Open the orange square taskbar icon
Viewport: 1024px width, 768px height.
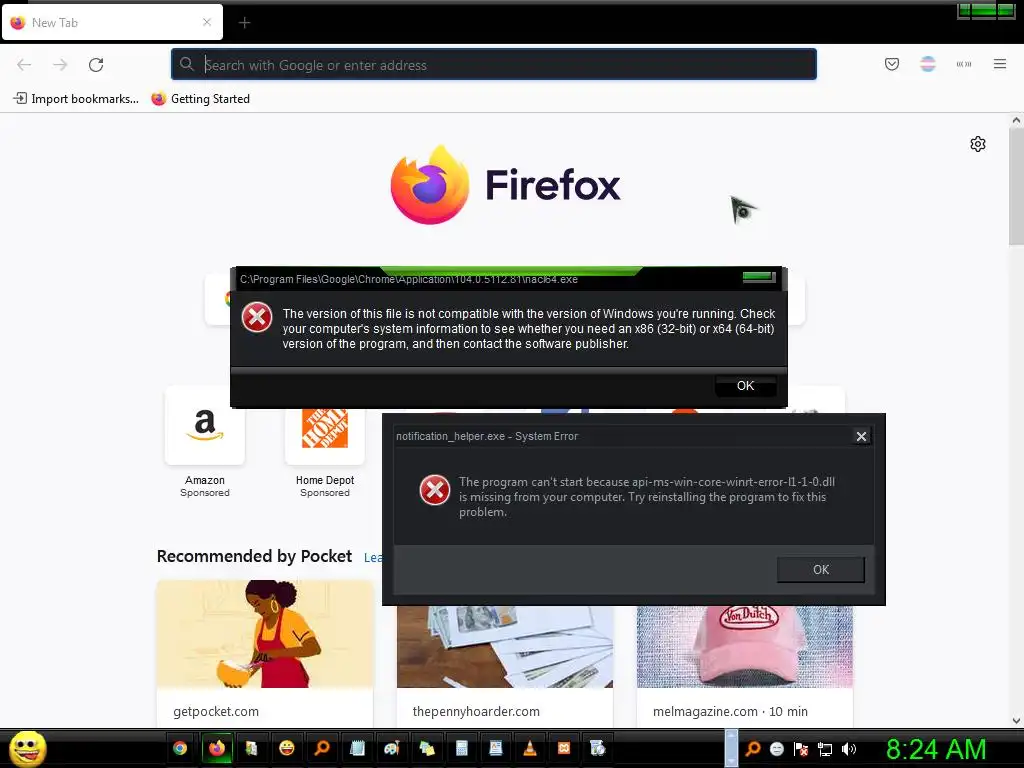click(x=564, y=748)
